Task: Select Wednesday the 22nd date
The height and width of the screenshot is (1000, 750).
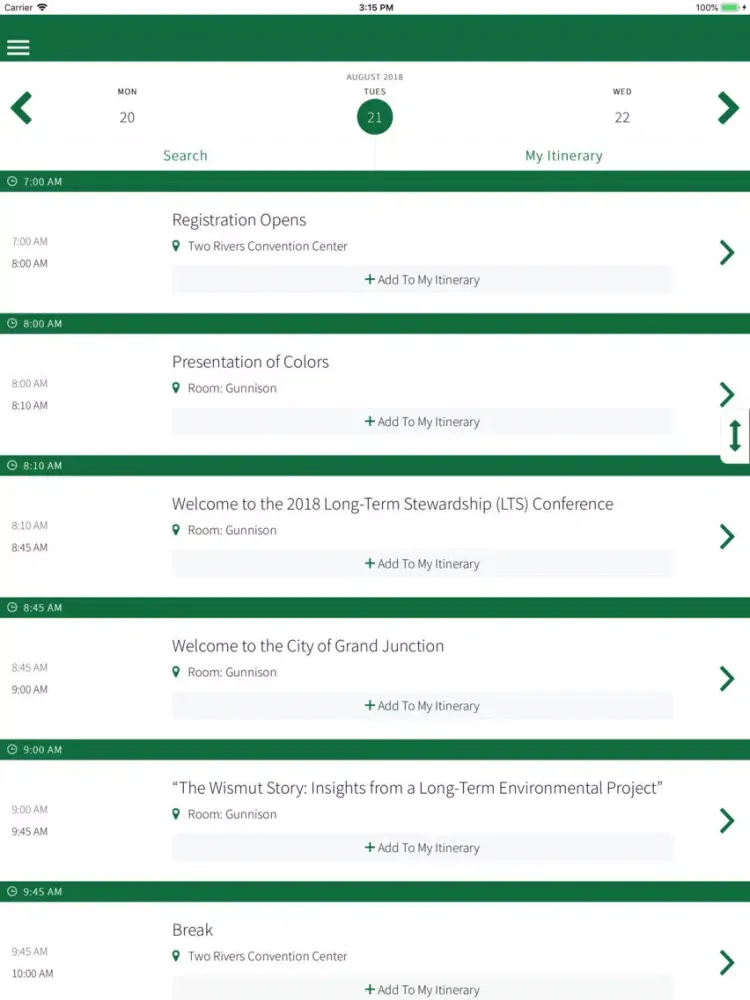Action: pyautogui.click(x=622, y=116)
